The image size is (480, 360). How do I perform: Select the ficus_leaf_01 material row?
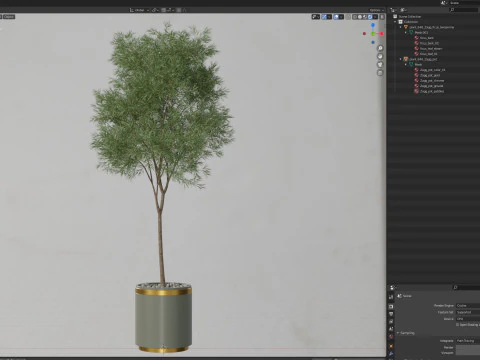coord(429,54)
